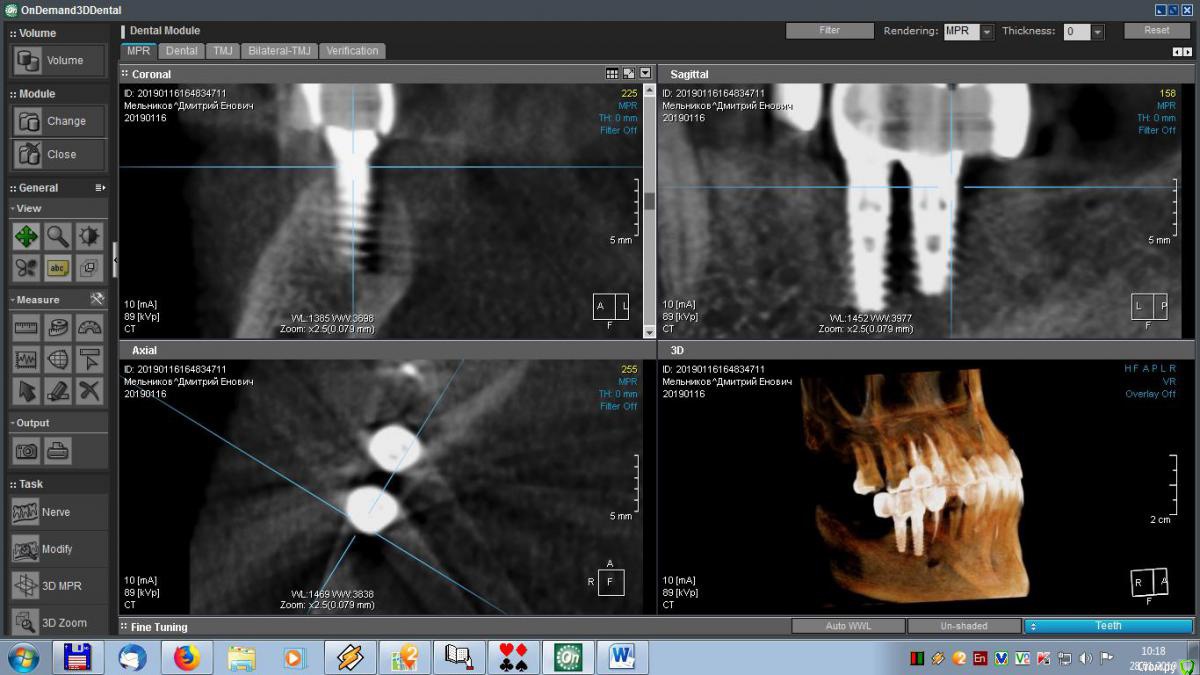The width and height of the screenshot is (1200, 675).
Task: Switch to the Verification tab
Action: click(x=352, y=51)
